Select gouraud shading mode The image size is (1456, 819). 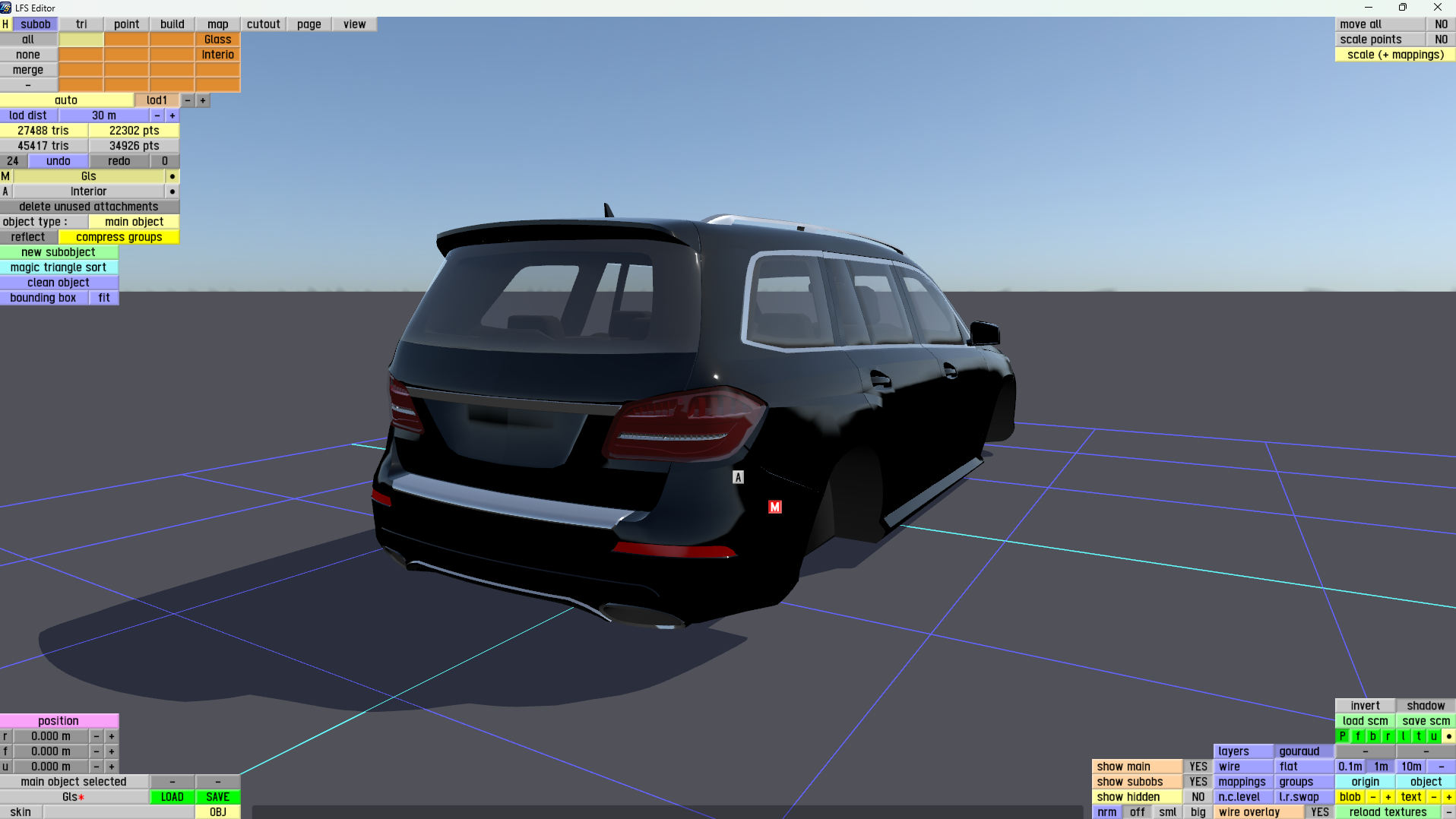point(1305,751)
